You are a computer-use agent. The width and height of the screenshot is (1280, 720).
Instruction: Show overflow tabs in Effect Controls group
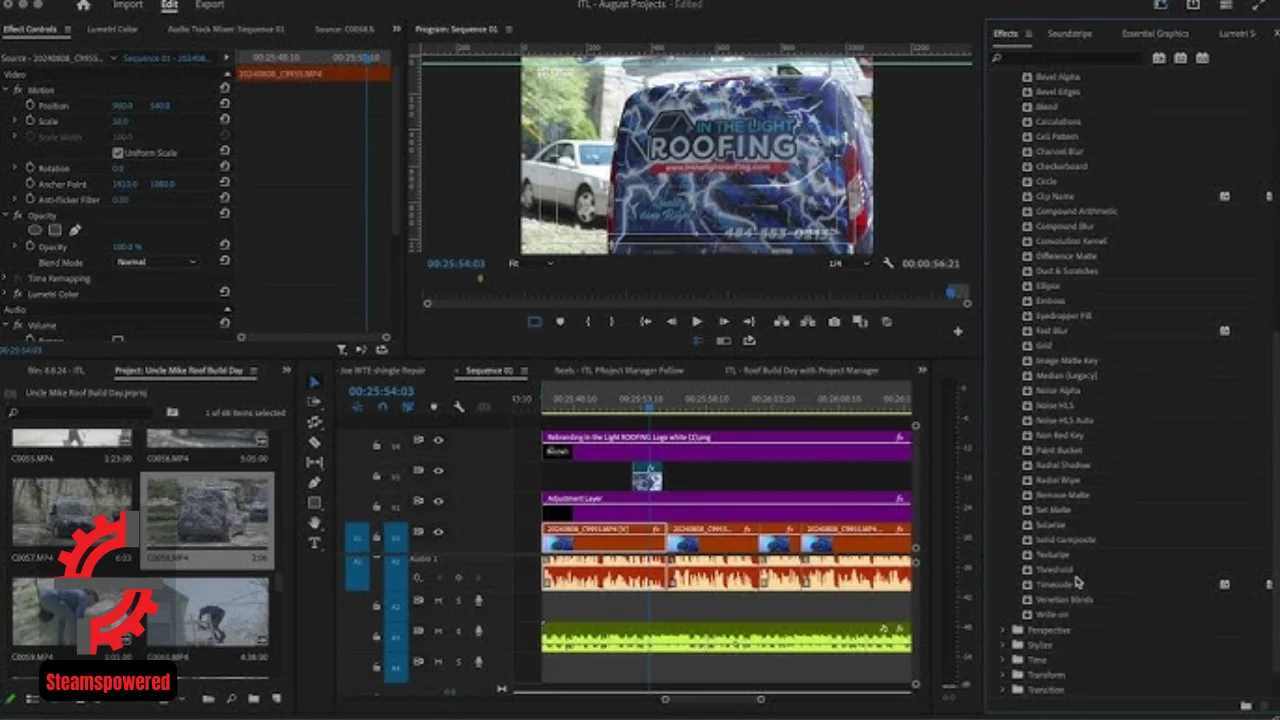397,29
